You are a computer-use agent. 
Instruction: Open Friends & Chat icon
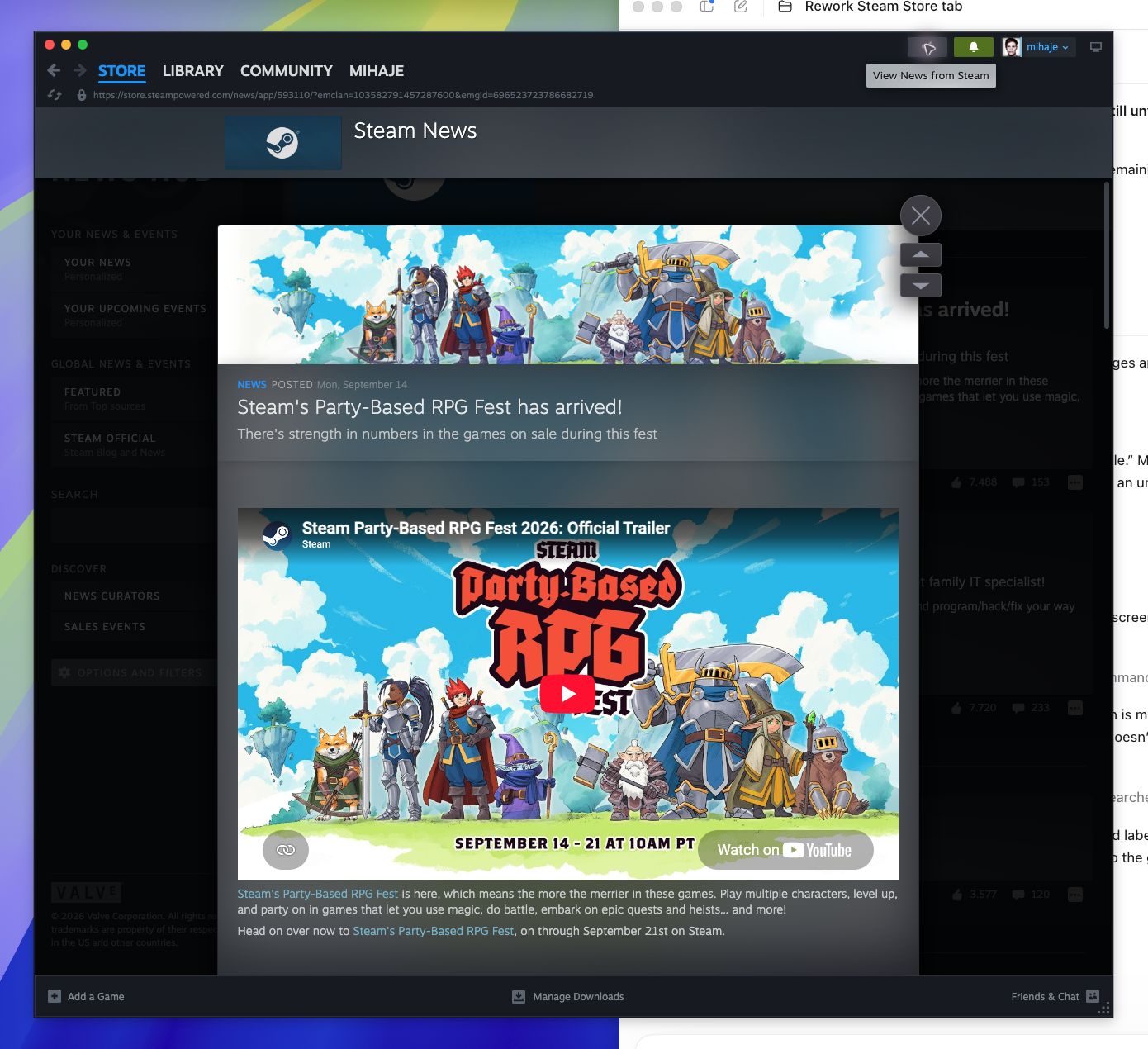pyautogui.click(x=1093, y=996)
